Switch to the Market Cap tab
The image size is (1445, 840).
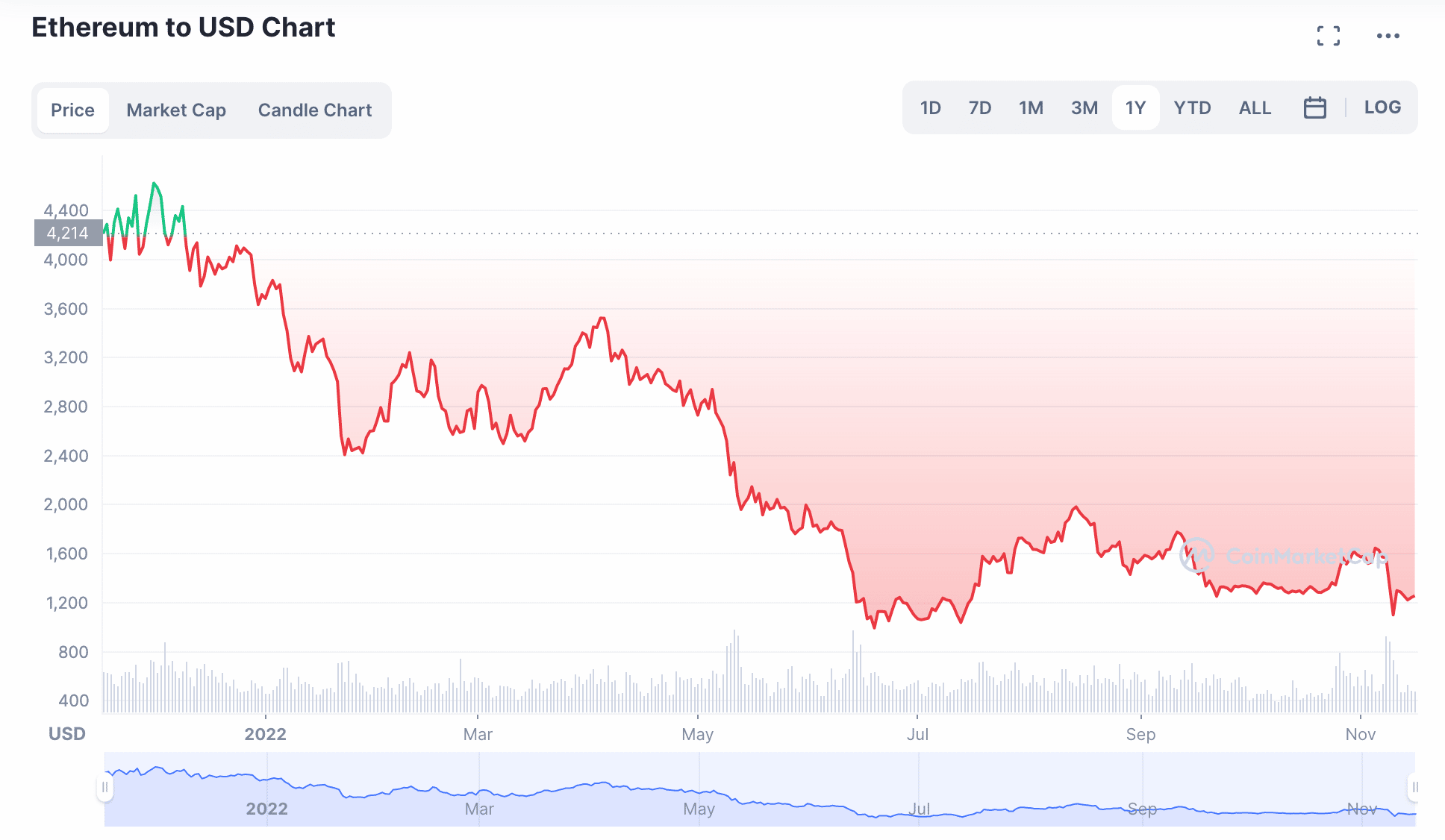176,110
